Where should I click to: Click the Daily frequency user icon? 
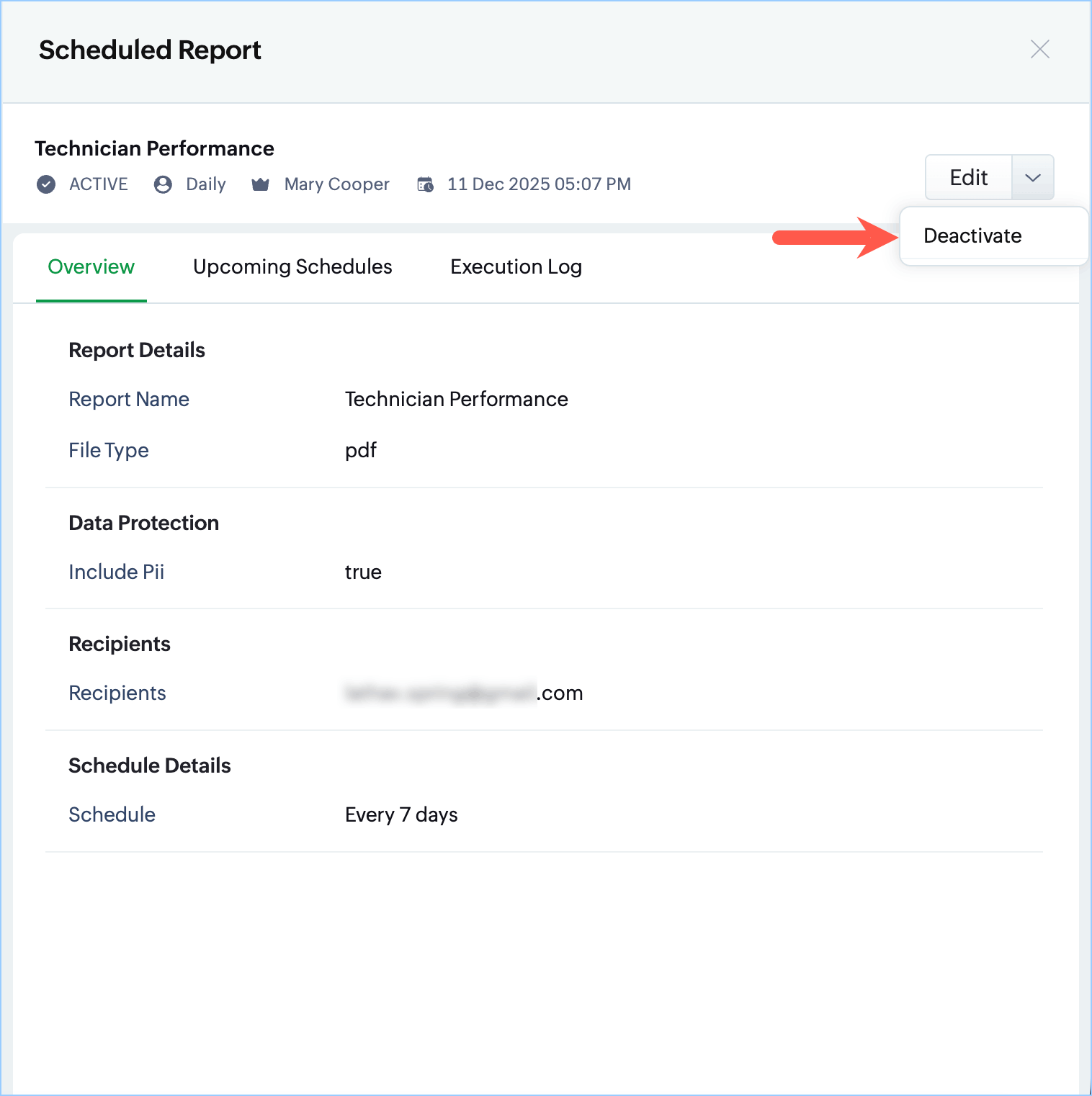163,184
